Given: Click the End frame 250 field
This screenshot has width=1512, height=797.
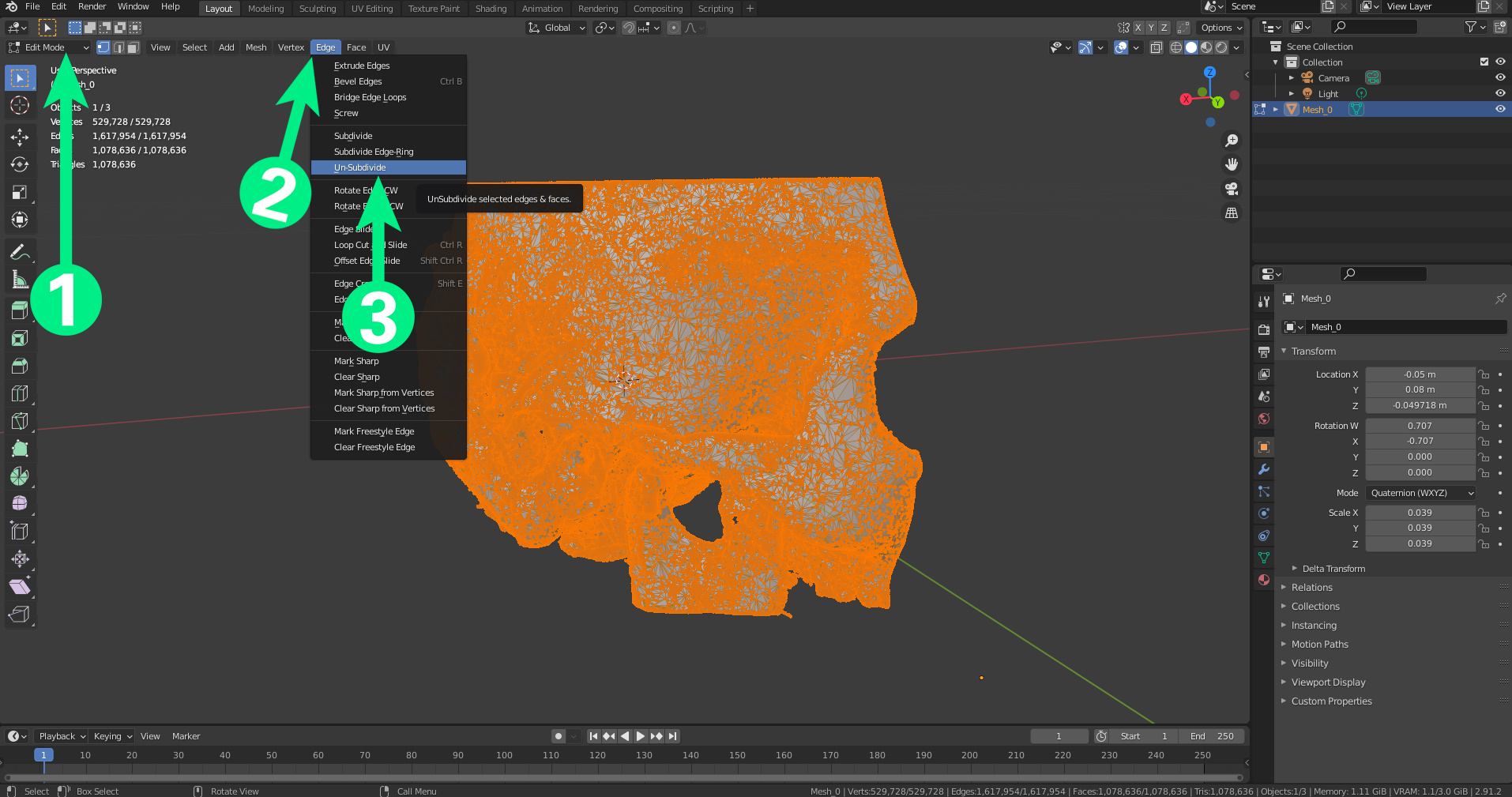Looking at the screenshot, I should [1211, 736].
